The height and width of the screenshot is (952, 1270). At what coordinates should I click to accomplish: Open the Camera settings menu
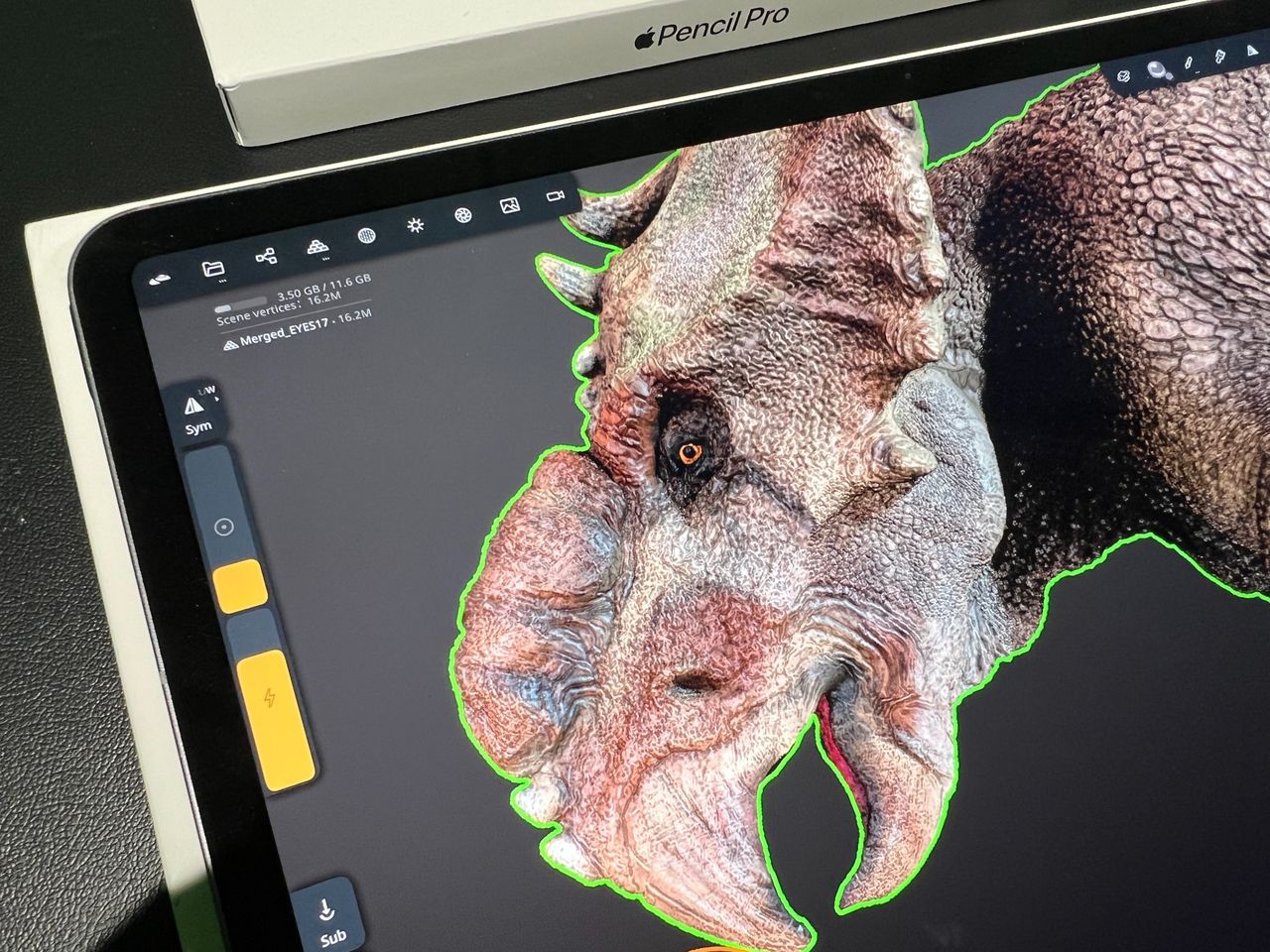[x=556, y=196]
